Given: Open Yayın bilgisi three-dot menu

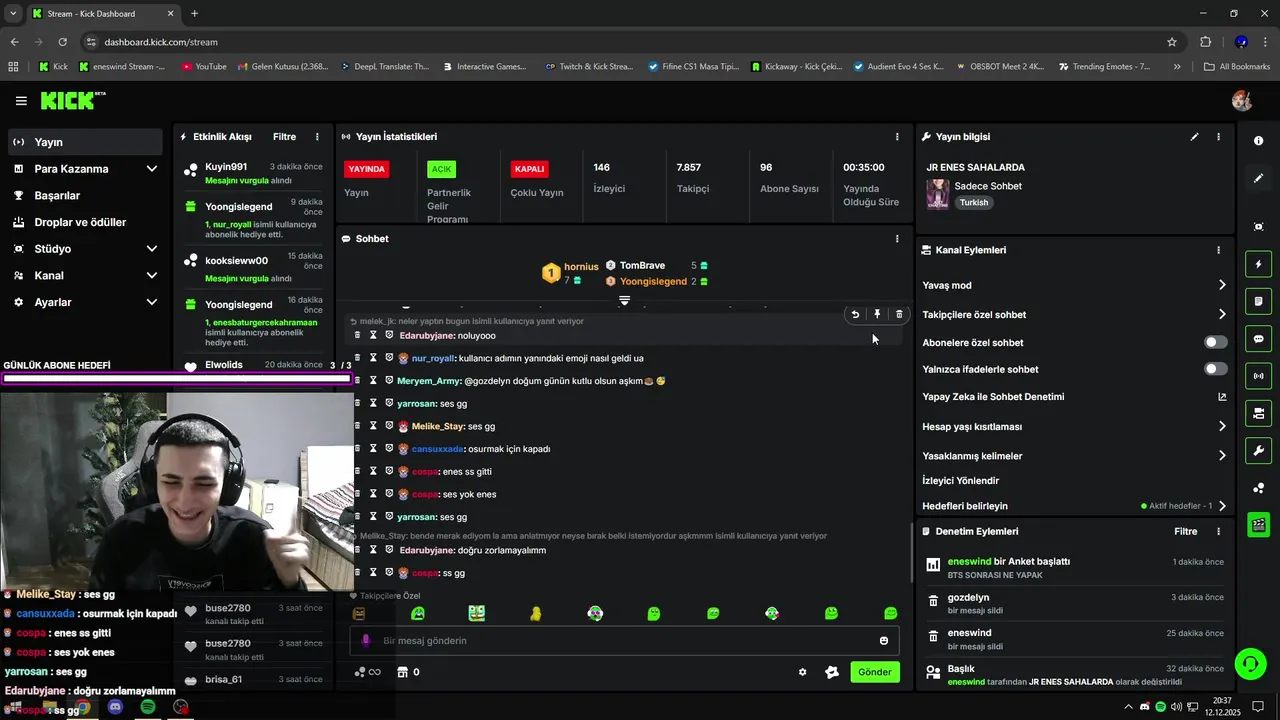Looking at the screenshot, I should tap(1218, 137).
